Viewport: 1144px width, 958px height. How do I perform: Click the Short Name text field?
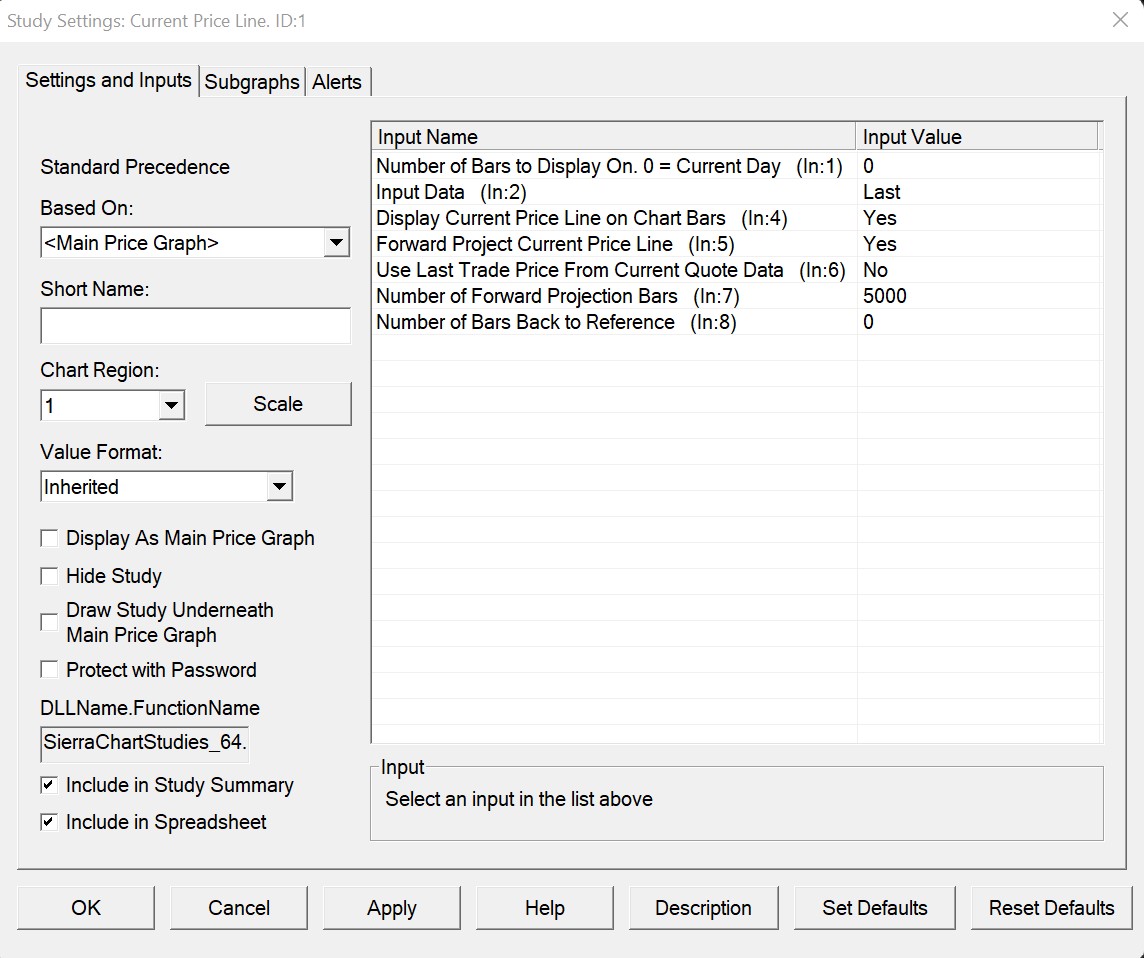click(x=195, y=326)
